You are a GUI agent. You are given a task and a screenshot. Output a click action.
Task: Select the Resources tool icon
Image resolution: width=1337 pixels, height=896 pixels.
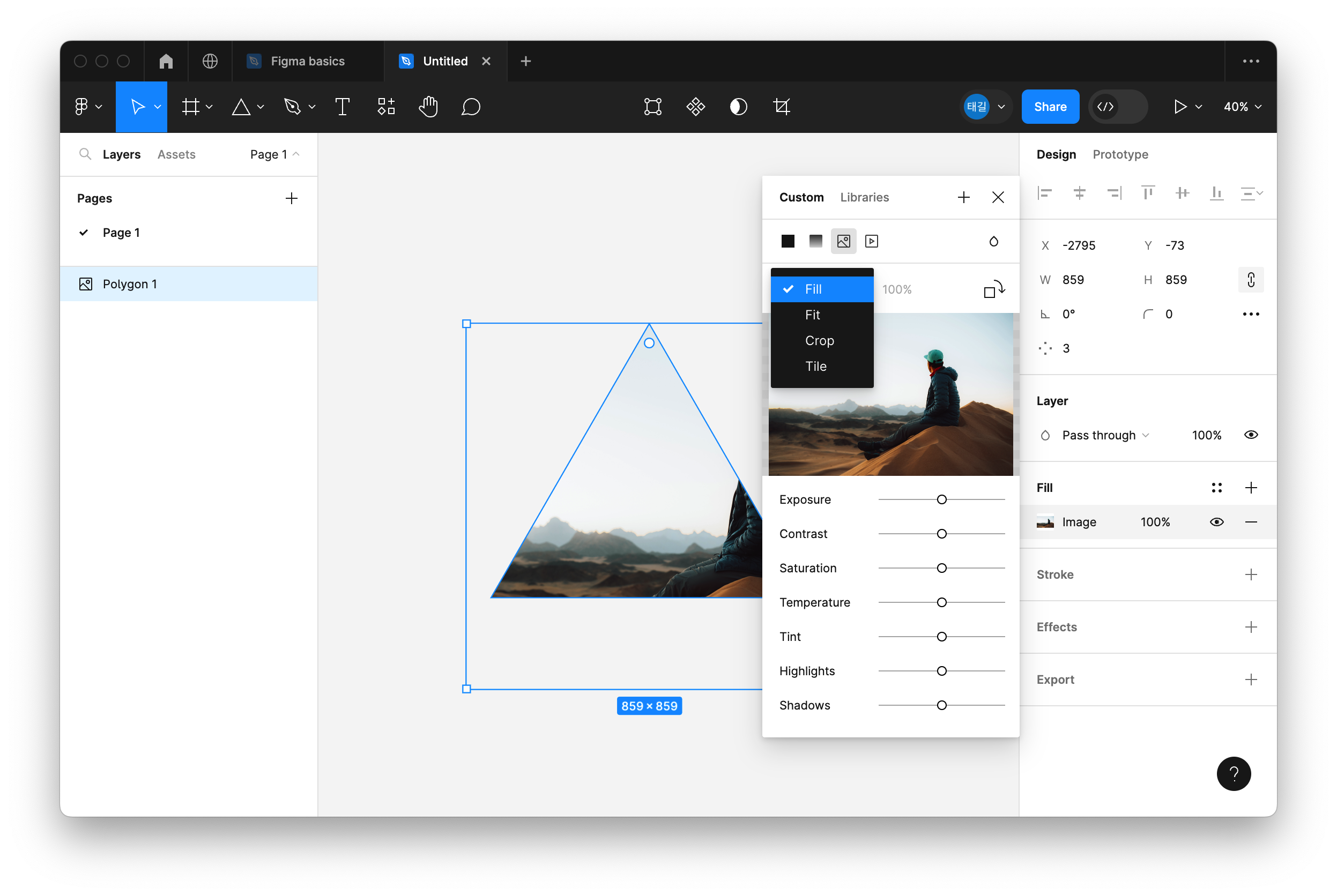(386, 107)
